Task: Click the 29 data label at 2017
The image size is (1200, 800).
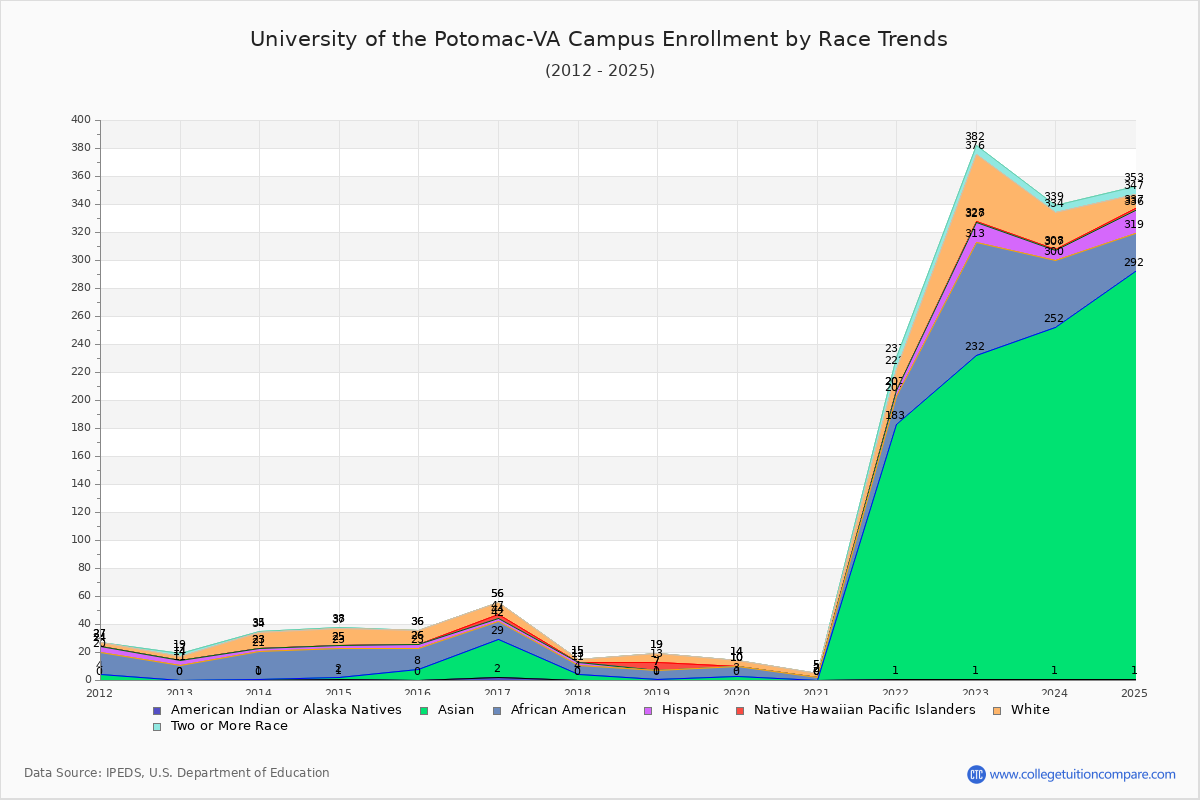Action: [497, 631]
